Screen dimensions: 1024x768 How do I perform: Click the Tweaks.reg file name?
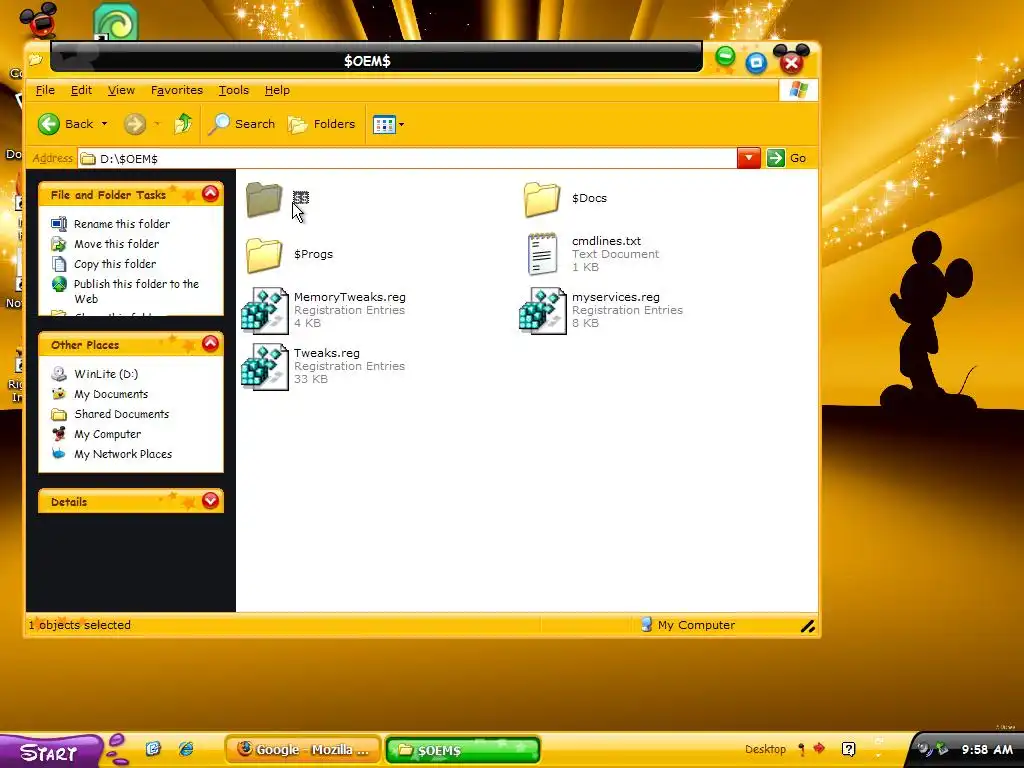(x=327, y=353)
